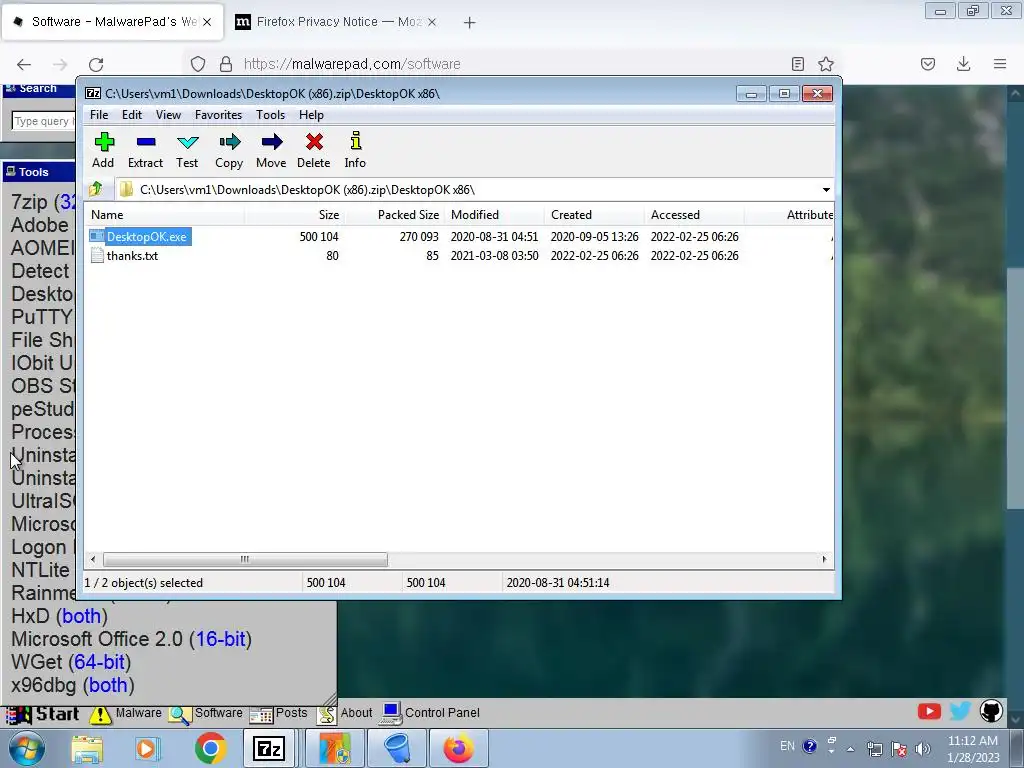
Task: Close the Software - MalwarePad tab
Action: [x=207, y=22]
